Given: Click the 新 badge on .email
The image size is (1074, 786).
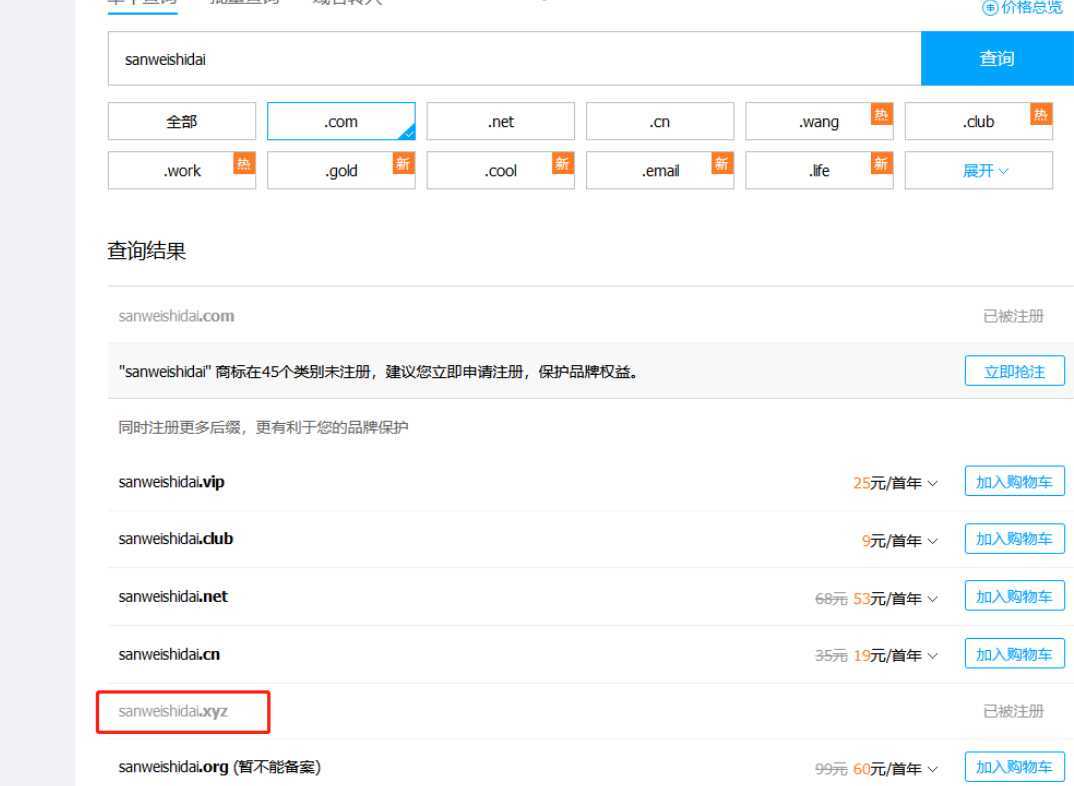Looking at the screenshot, I should [722, 163].
